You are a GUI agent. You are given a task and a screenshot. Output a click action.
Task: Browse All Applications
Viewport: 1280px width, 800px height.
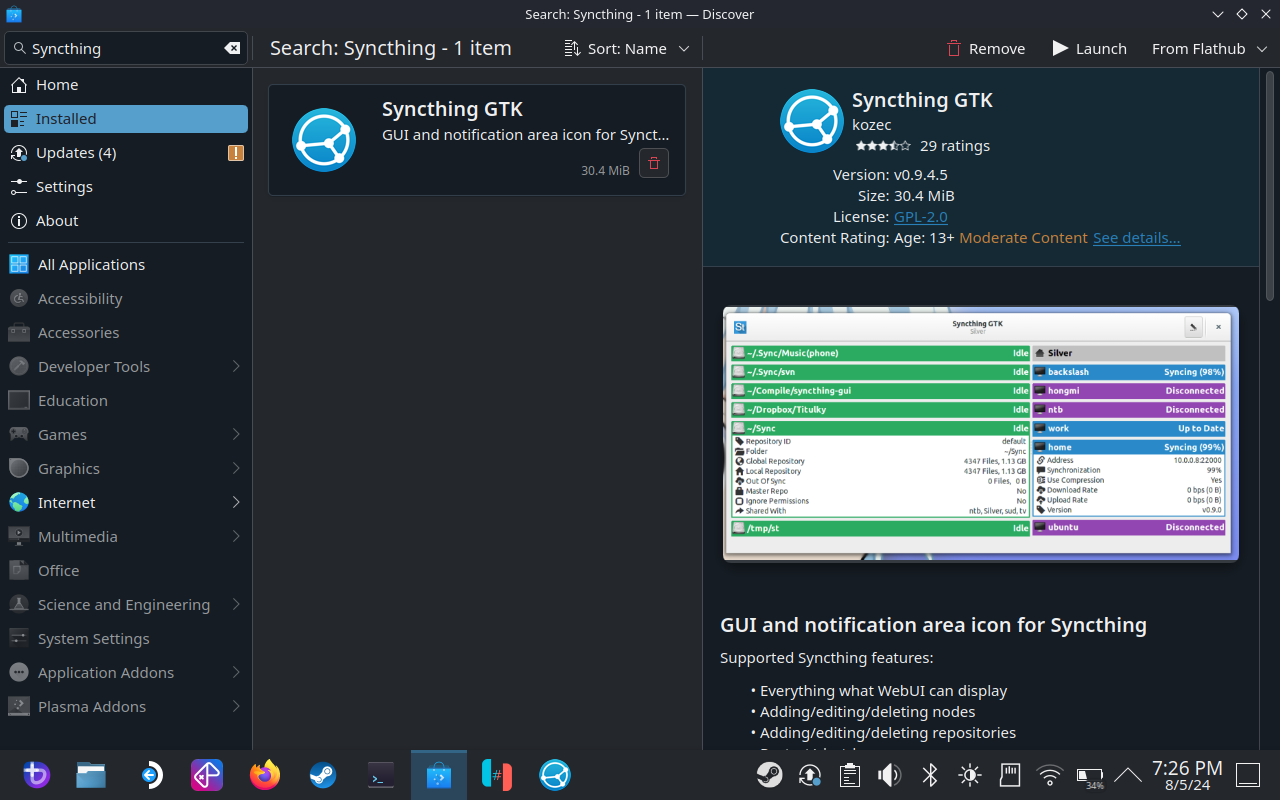126,264
